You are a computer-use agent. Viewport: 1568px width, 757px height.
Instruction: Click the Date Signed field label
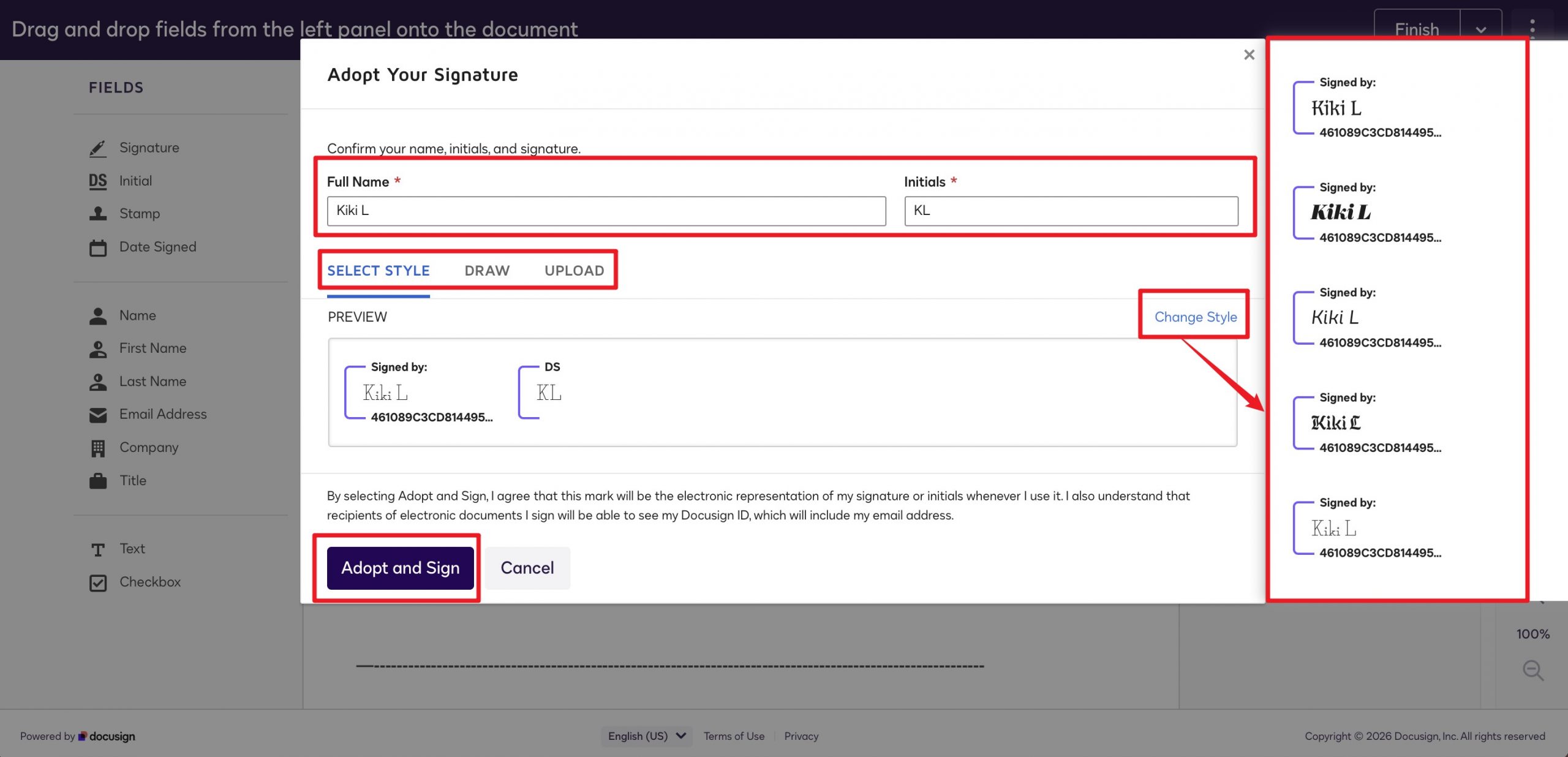point(158,247)
